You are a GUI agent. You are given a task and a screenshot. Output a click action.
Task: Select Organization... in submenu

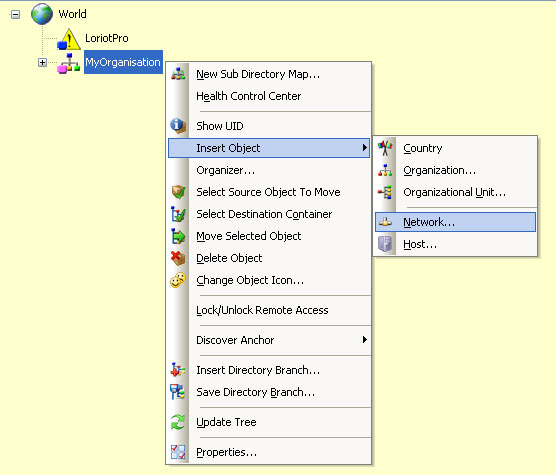pos(455,170)
